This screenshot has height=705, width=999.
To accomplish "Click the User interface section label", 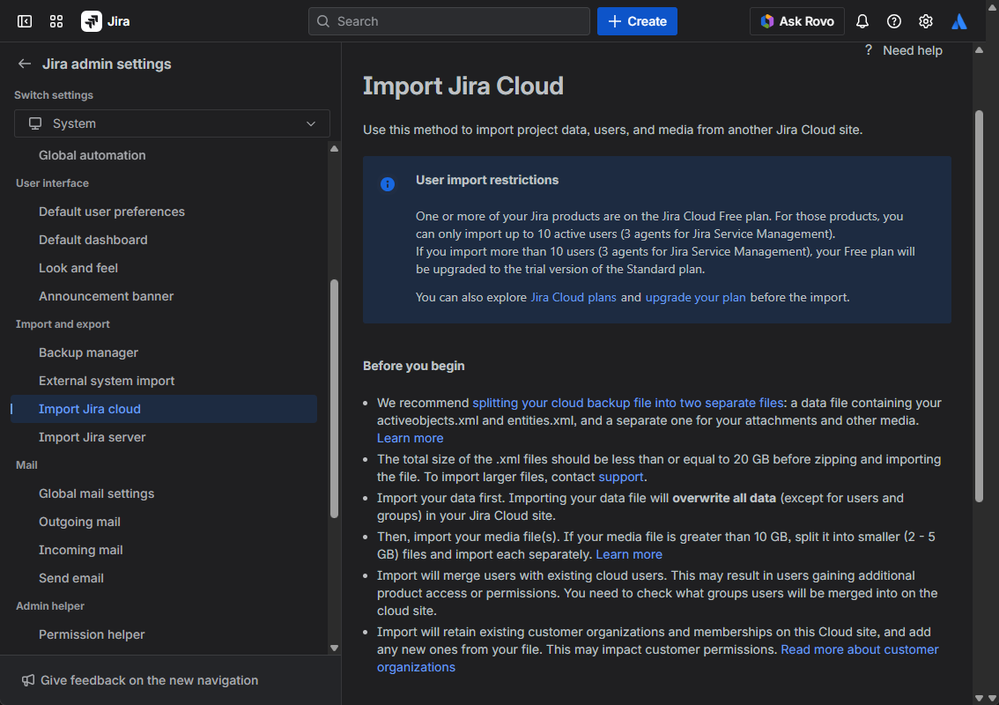I will pyautogui.click(x=52, y=183).
